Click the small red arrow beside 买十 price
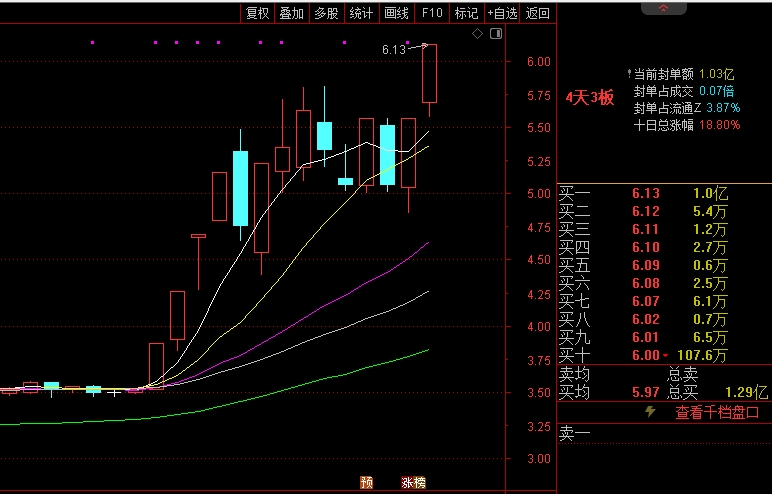Viewport: 772px width, 494px height. [x=666, y=356]
